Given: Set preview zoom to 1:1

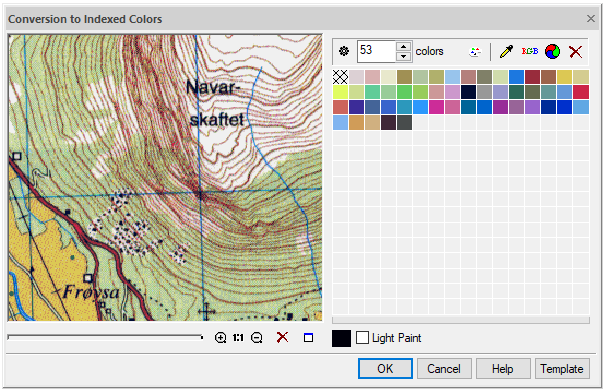Looking at the screenshot, I should point(238,338).
